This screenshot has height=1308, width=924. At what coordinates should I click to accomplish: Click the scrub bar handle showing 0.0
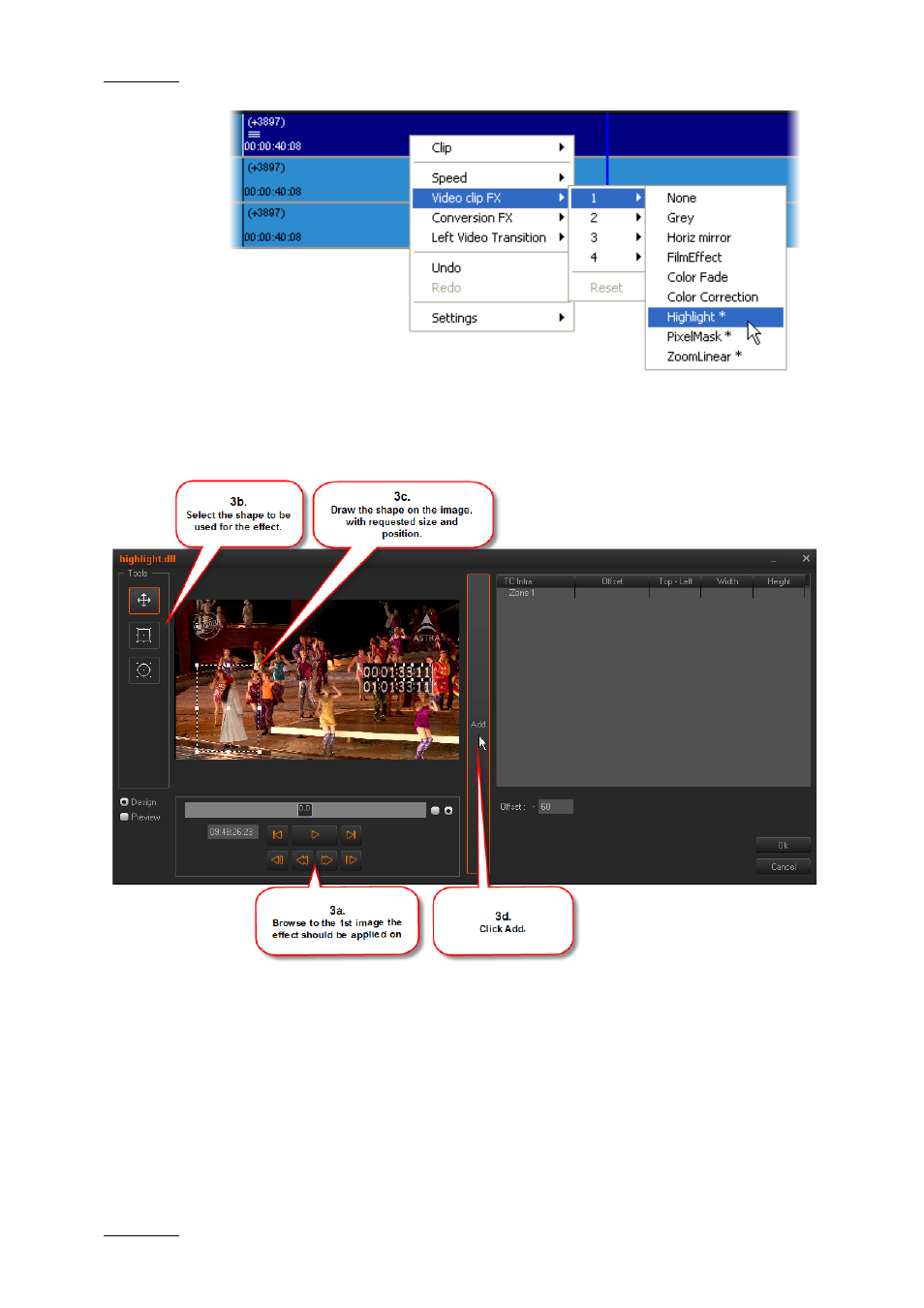[305, 809]
